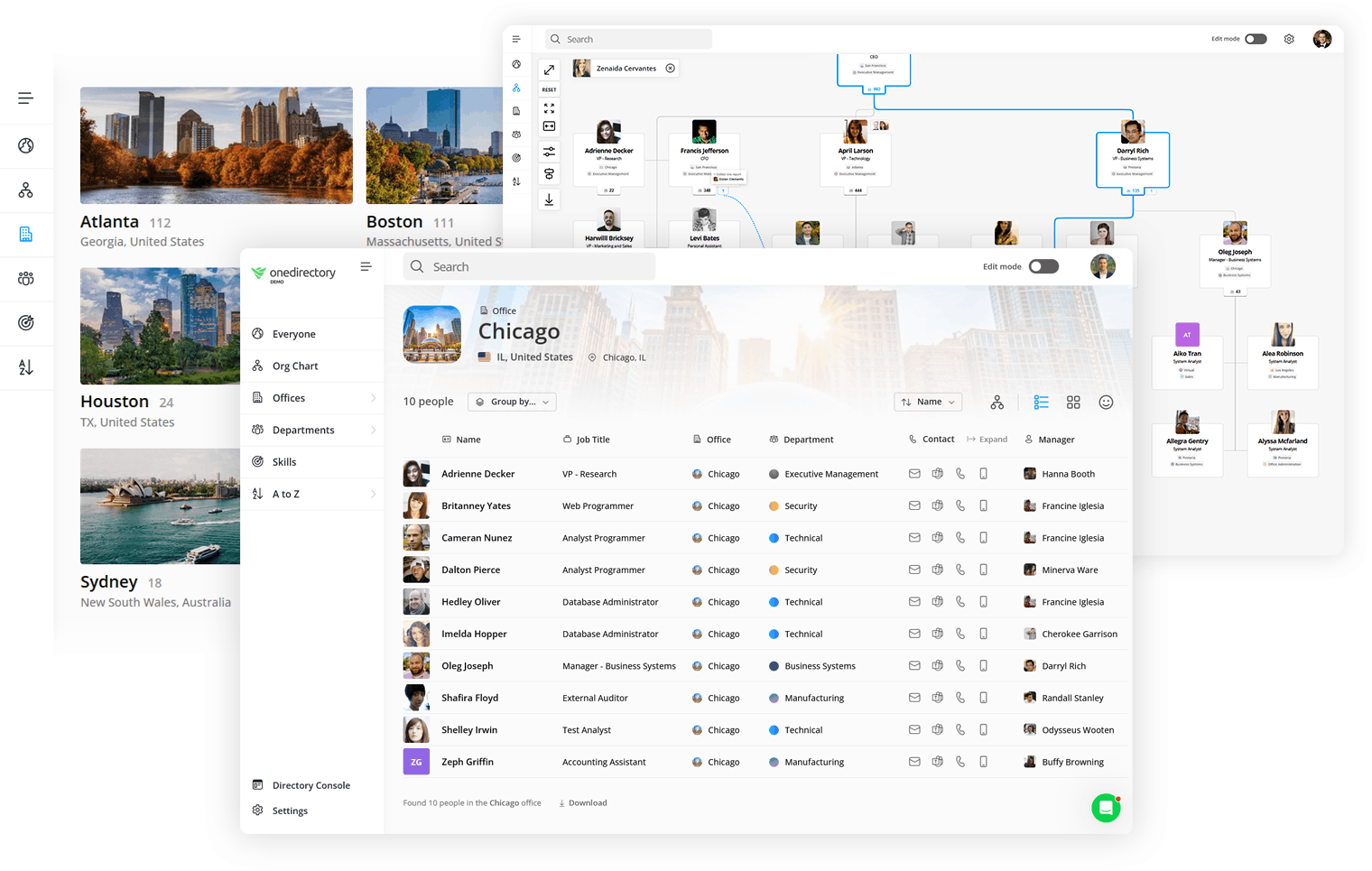Open the Name sort dropdown
The width and height of the screenshot is (1372, 871).
(928, 402)
